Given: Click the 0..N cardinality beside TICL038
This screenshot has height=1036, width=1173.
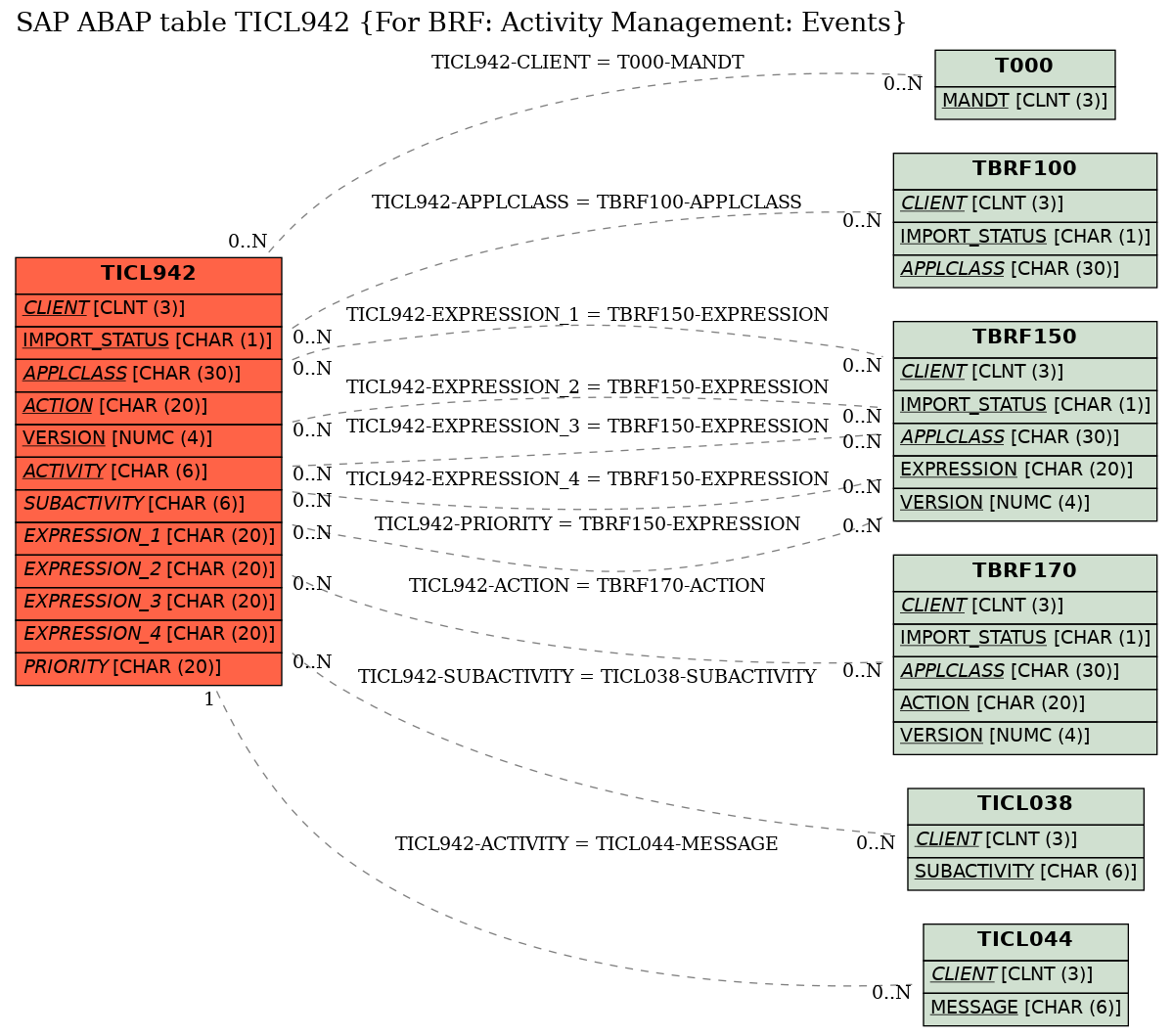Looking at the screenshot, I should click(x=876, y=843).
